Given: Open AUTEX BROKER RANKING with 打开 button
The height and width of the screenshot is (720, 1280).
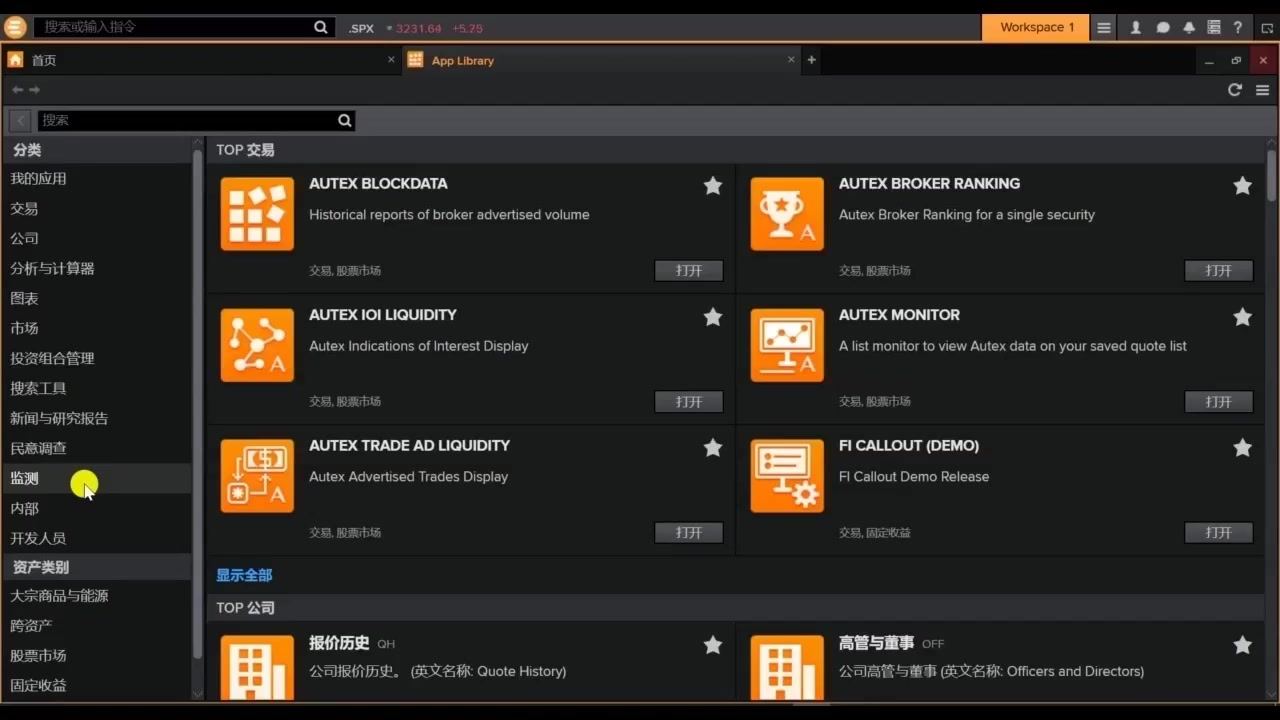Looking at the screenshot, I should click(1219, 270).
